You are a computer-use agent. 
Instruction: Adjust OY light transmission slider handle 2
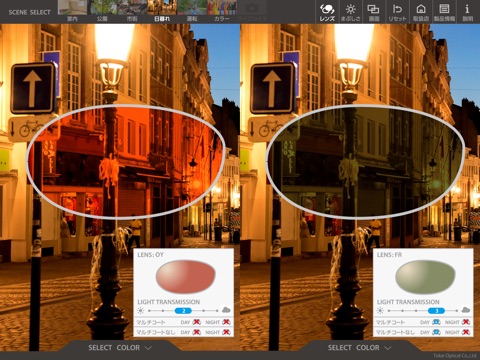pyautogui.click(x=183, y=311)
